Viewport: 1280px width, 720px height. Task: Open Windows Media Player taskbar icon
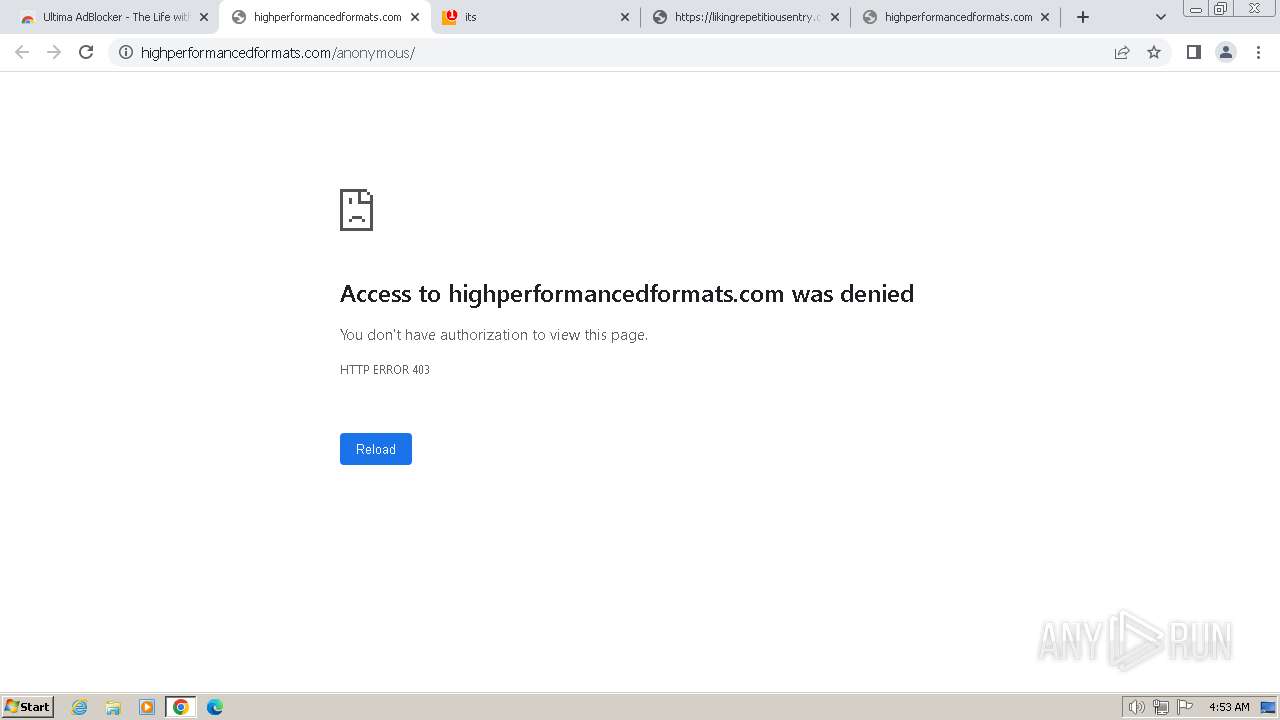(147, 707)
